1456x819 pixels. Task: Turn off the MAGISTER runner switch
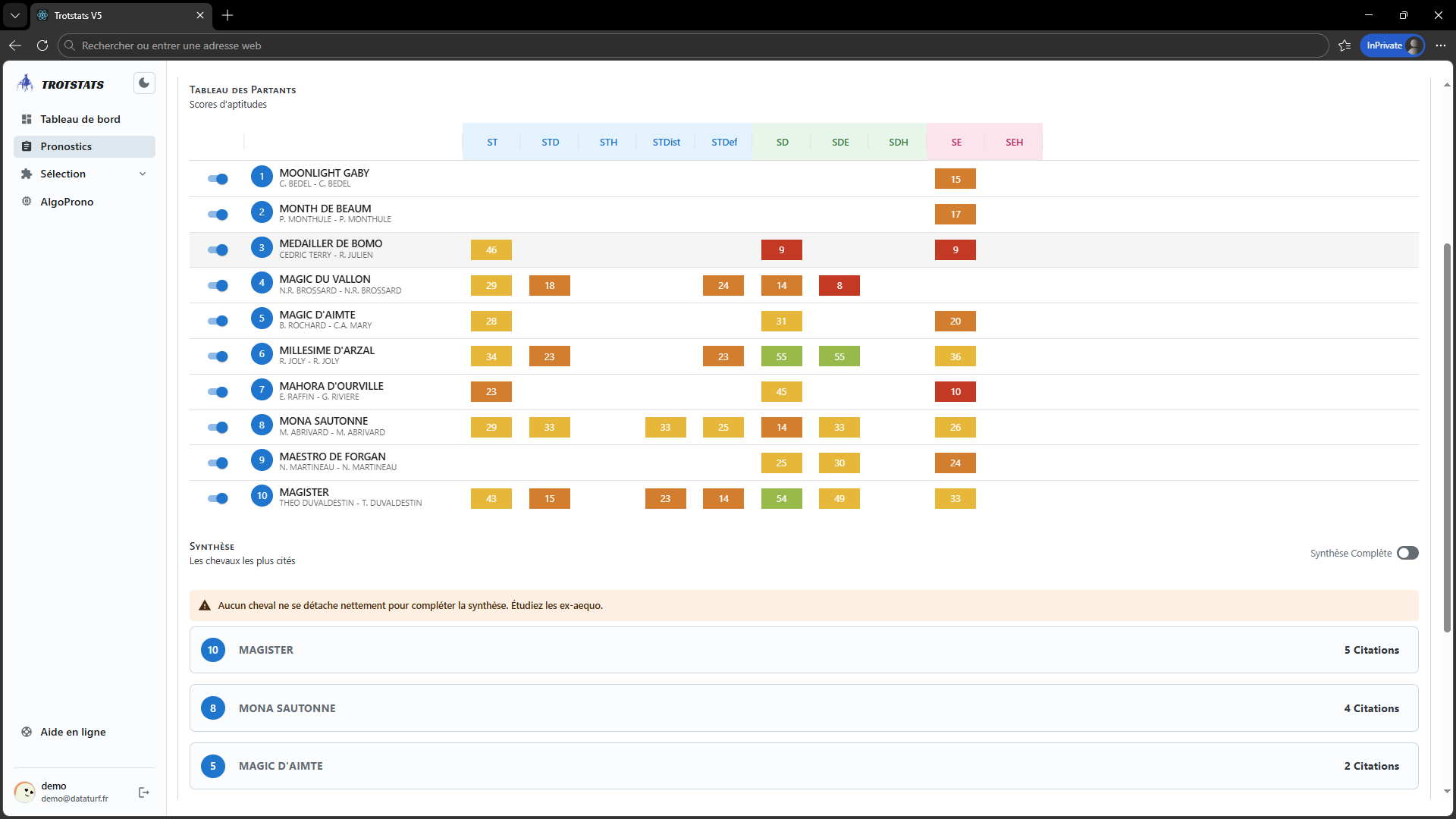point(218,498)
